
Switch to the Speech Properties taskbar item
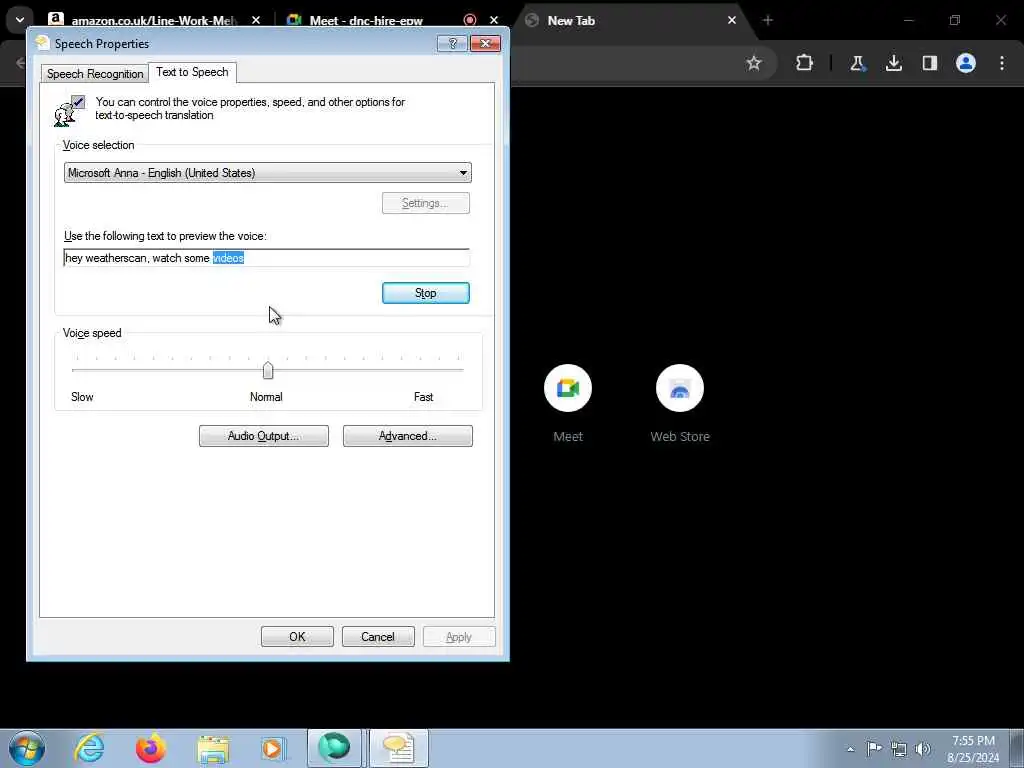tap(398, 748)
